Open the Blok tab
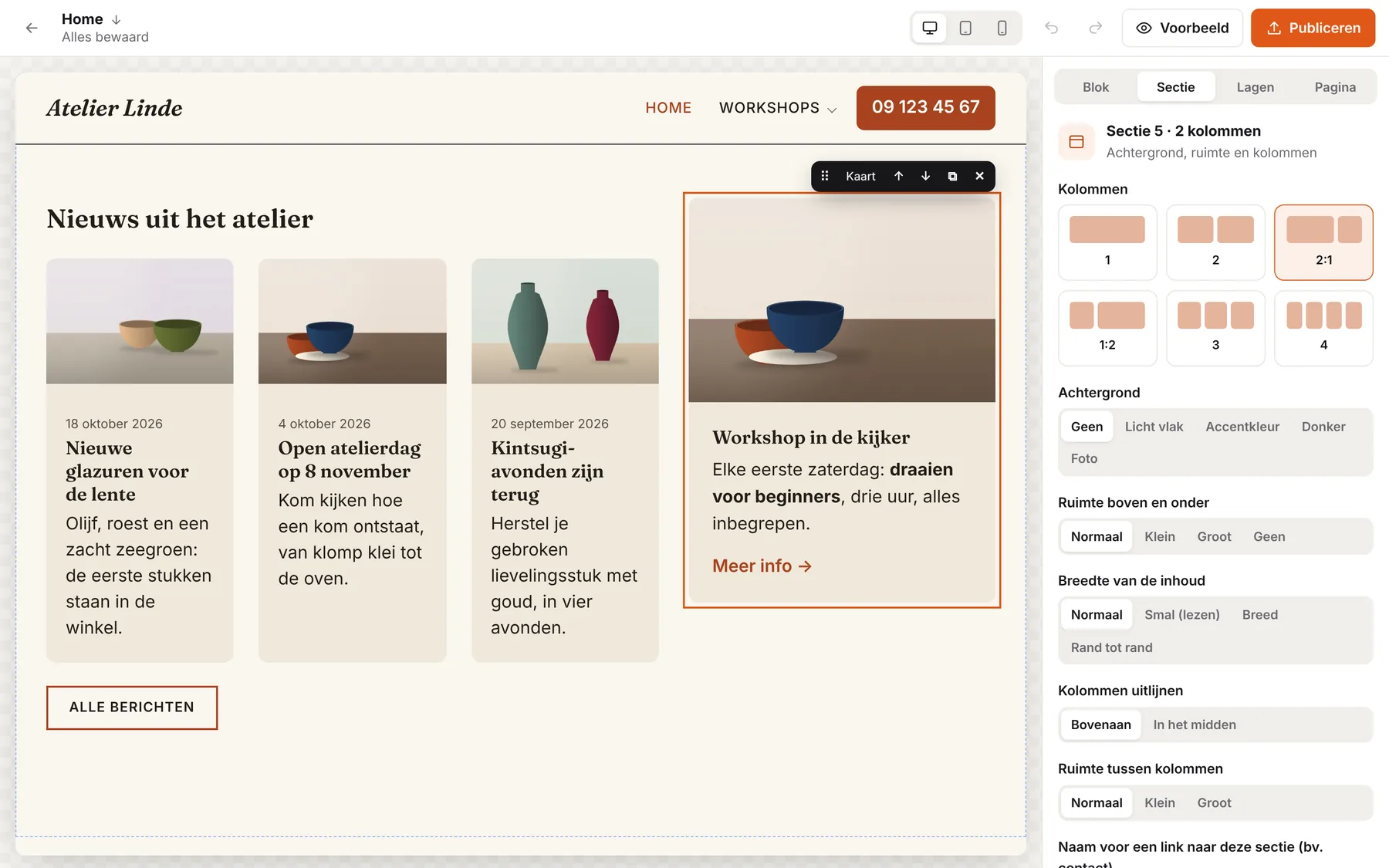1389x868 pixels. pyautogui.click(x=1096, y=87)
